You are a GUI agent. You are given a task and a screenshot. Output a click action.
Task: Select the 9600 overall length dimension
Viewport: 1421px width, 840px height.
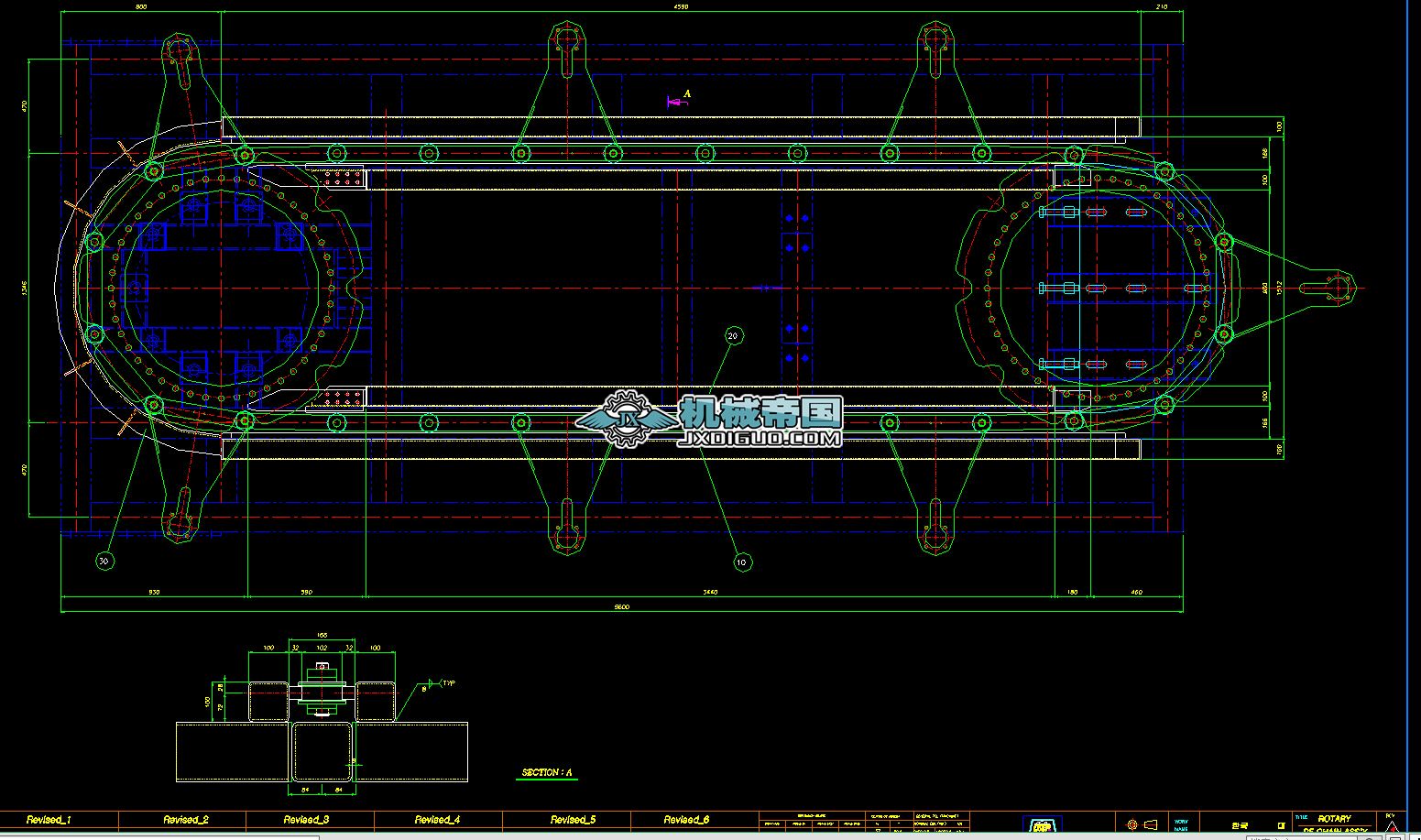[x=621, y=606]
